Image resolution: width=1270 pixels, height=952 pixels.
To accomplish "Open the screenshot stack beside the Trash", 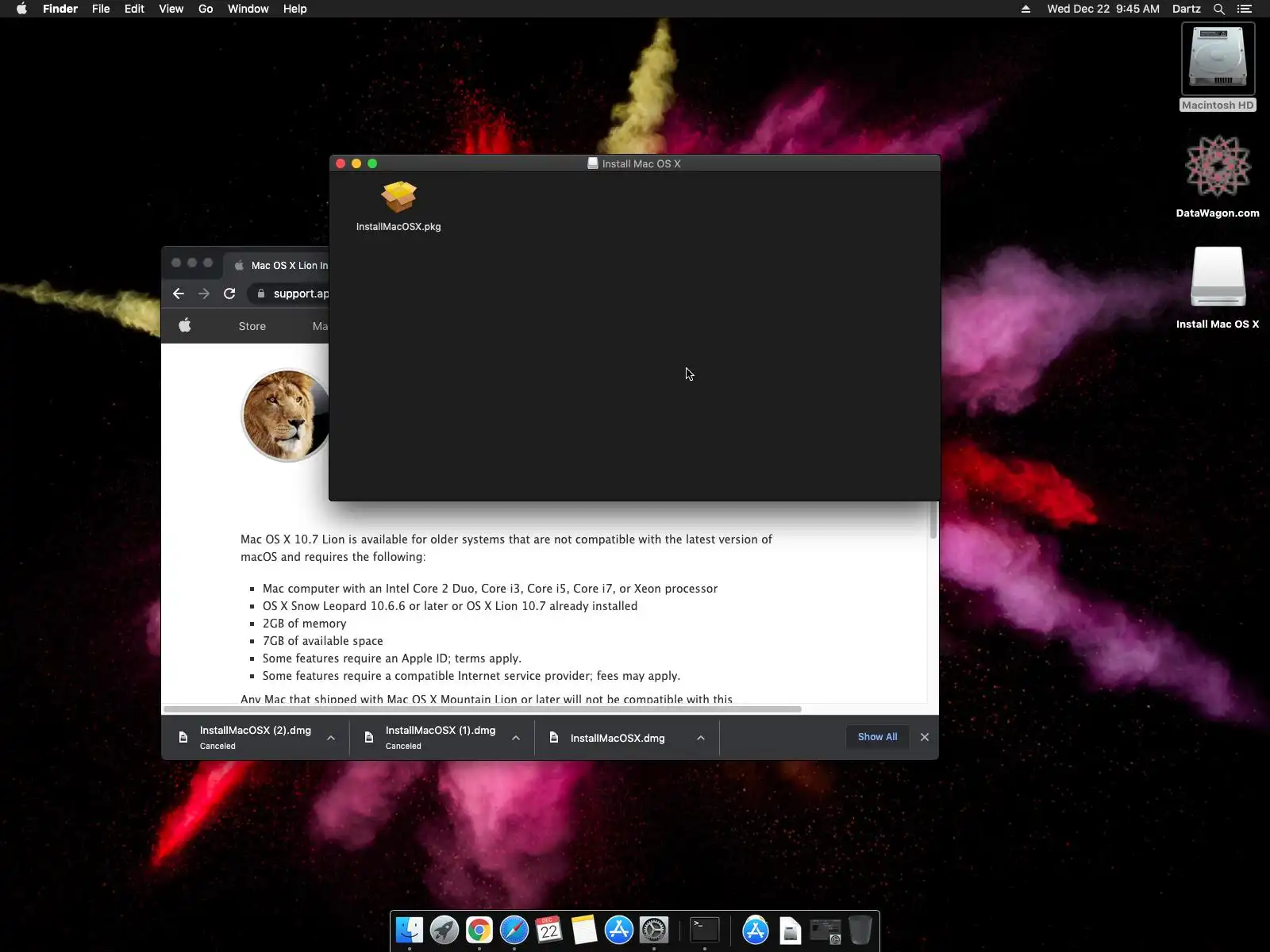I will [825, 930].
